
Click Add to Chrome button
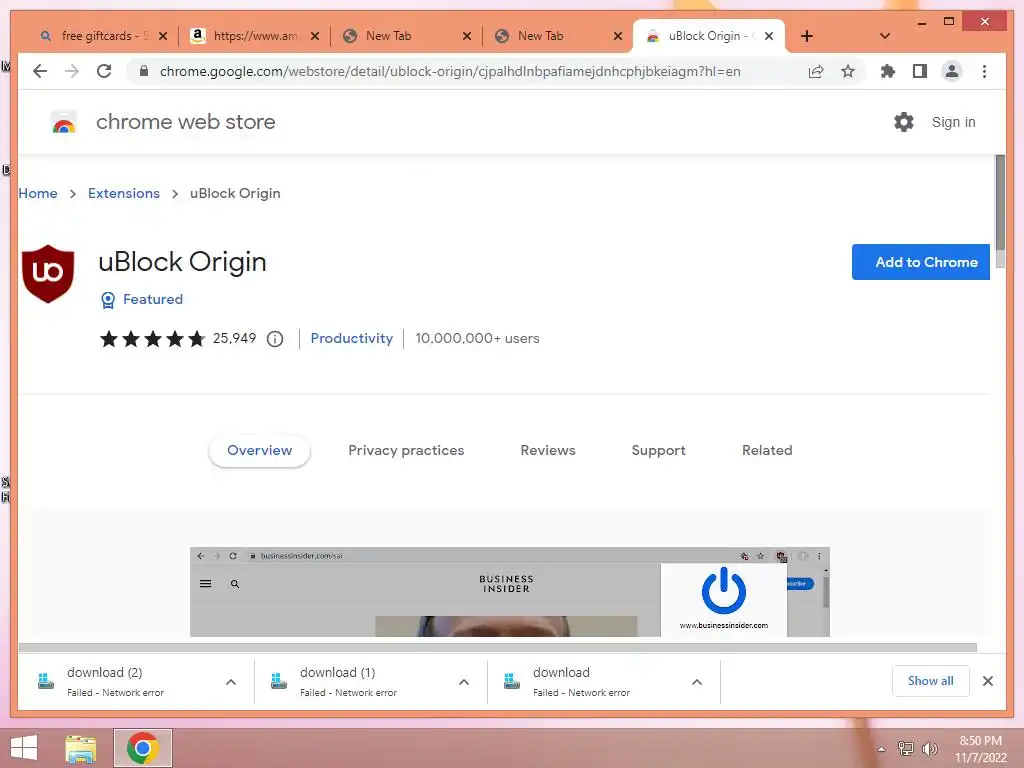pos(920,262)
